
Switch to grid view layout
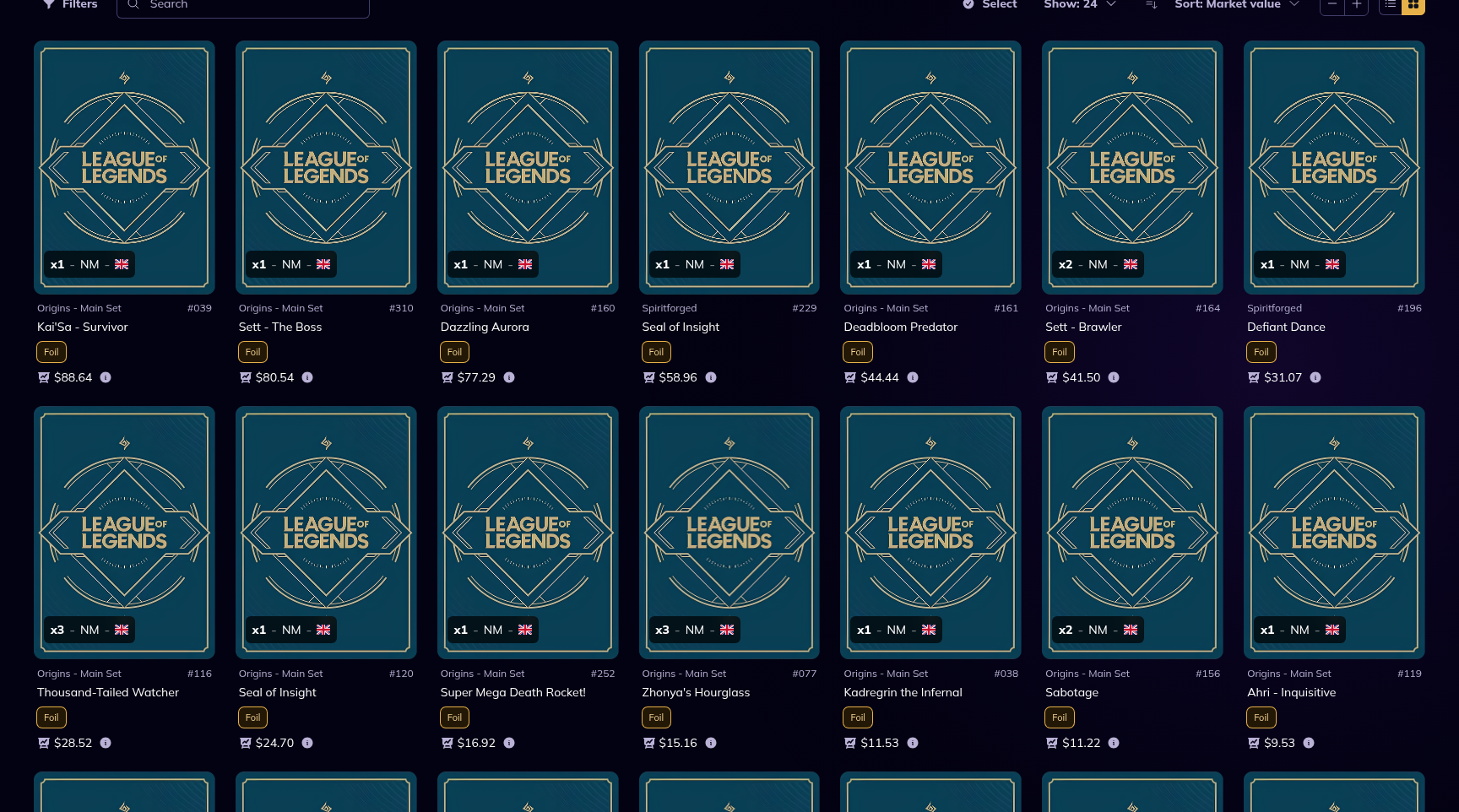tap(1413, 5)
